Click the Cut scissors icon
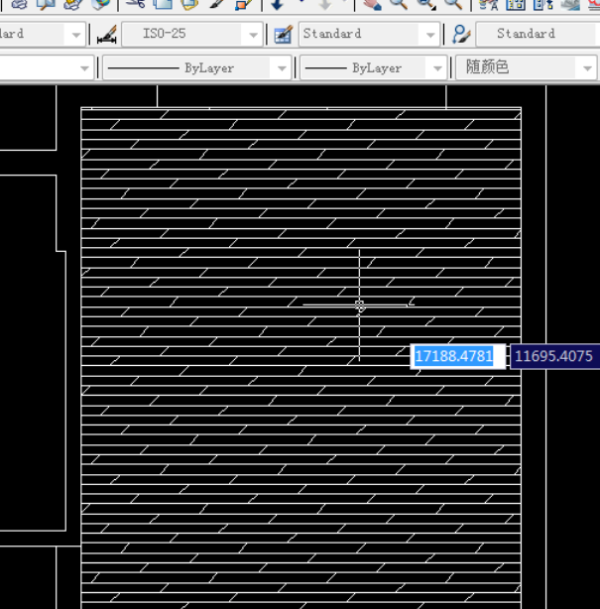This screenshot has height=609, width=600. pyautogui.click(x=135, y=4)
